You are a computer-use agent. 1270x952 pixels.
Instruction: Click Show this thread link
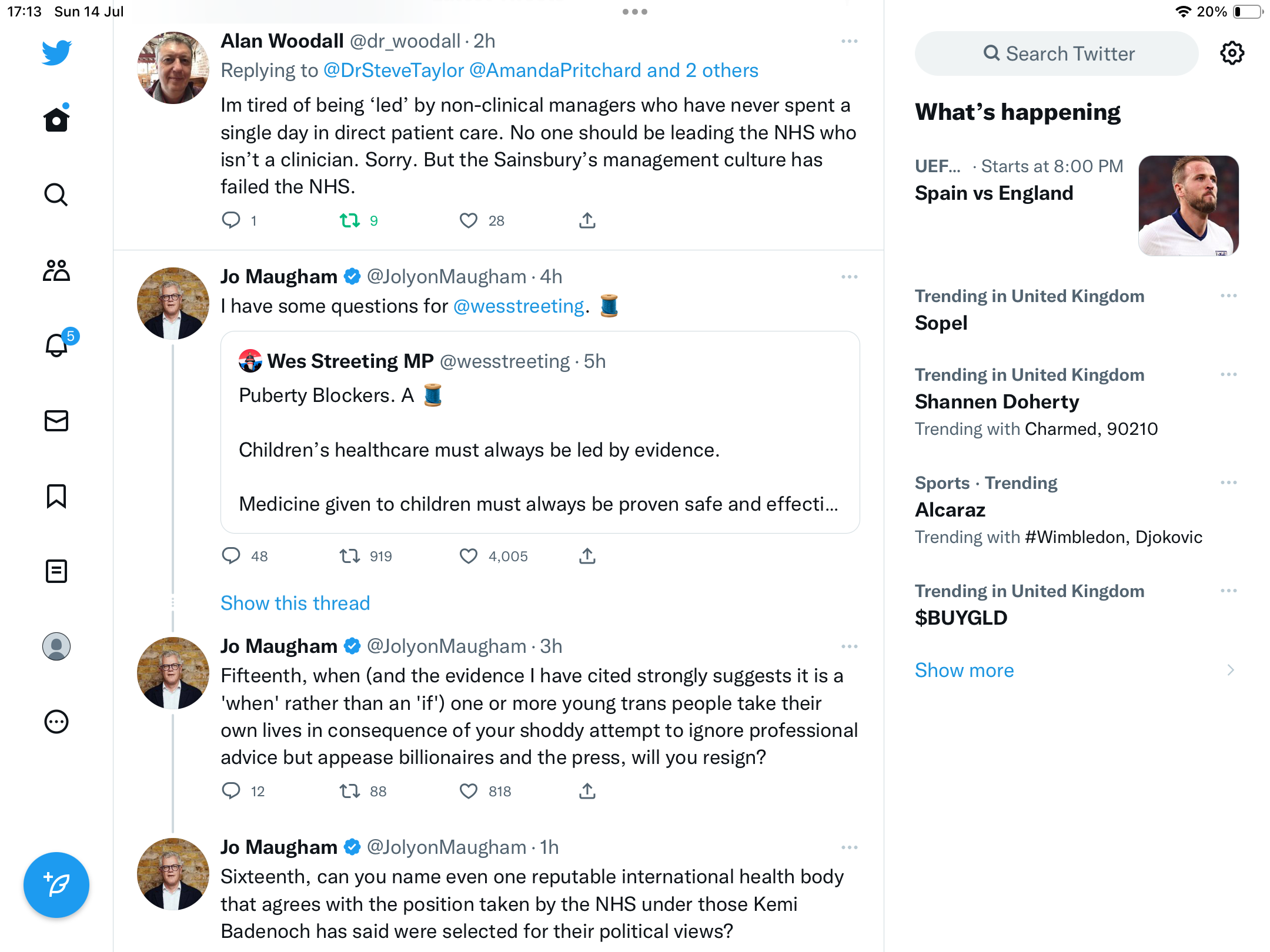click(295, 604)
